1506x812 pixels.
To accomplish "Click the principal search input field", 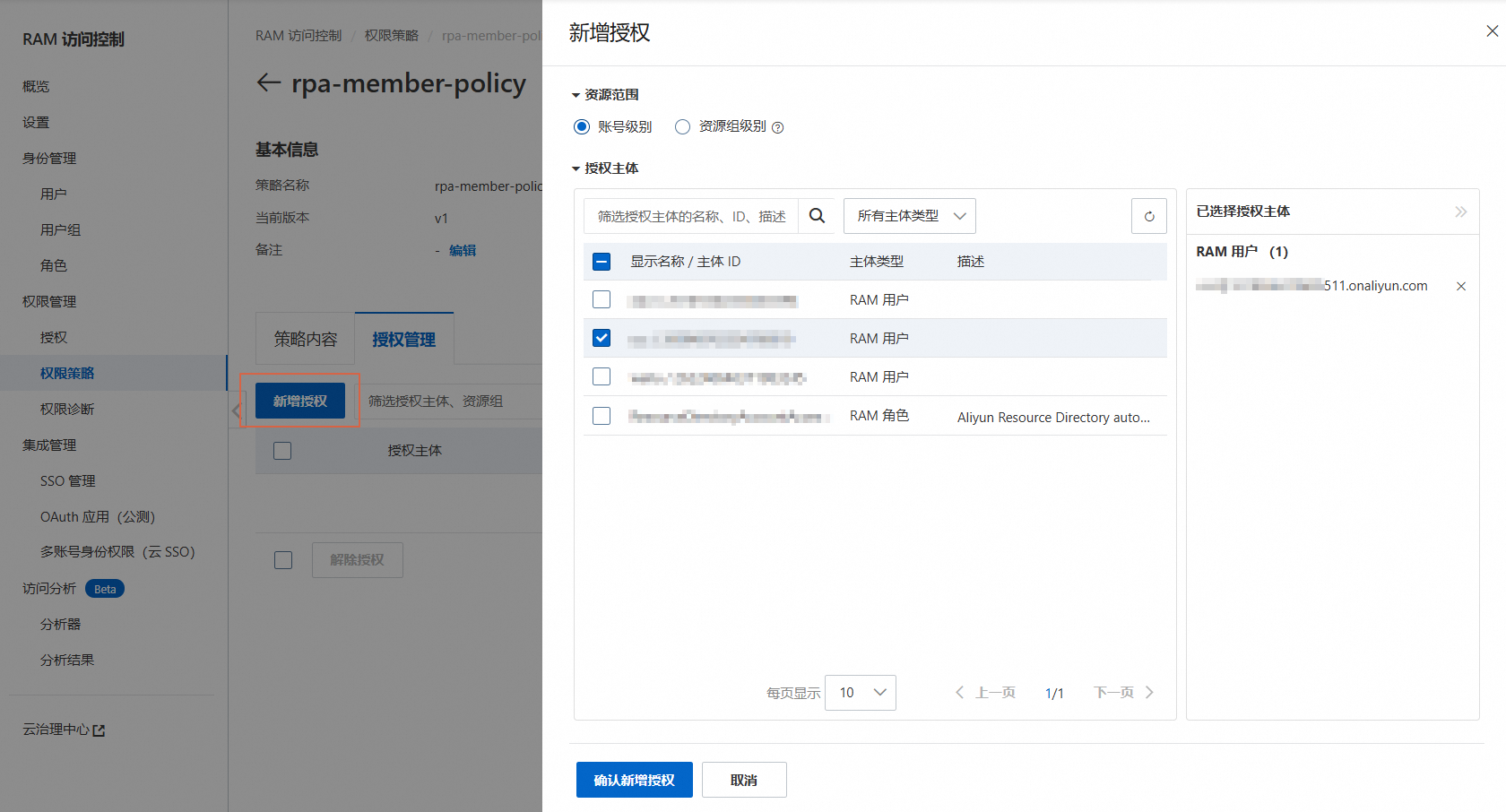I will (691, 216).
